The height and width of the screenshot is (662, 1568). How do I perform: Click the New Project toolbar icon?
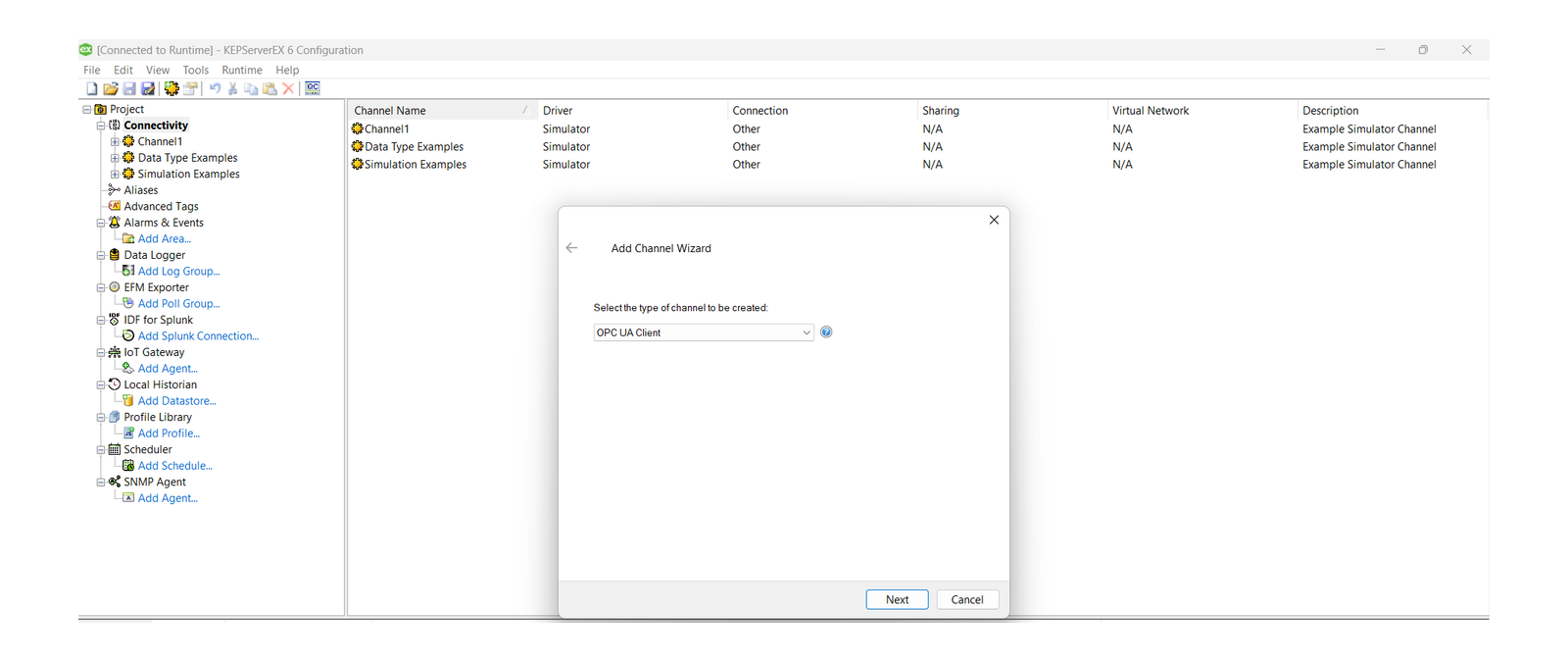click(x=91, y=88)
